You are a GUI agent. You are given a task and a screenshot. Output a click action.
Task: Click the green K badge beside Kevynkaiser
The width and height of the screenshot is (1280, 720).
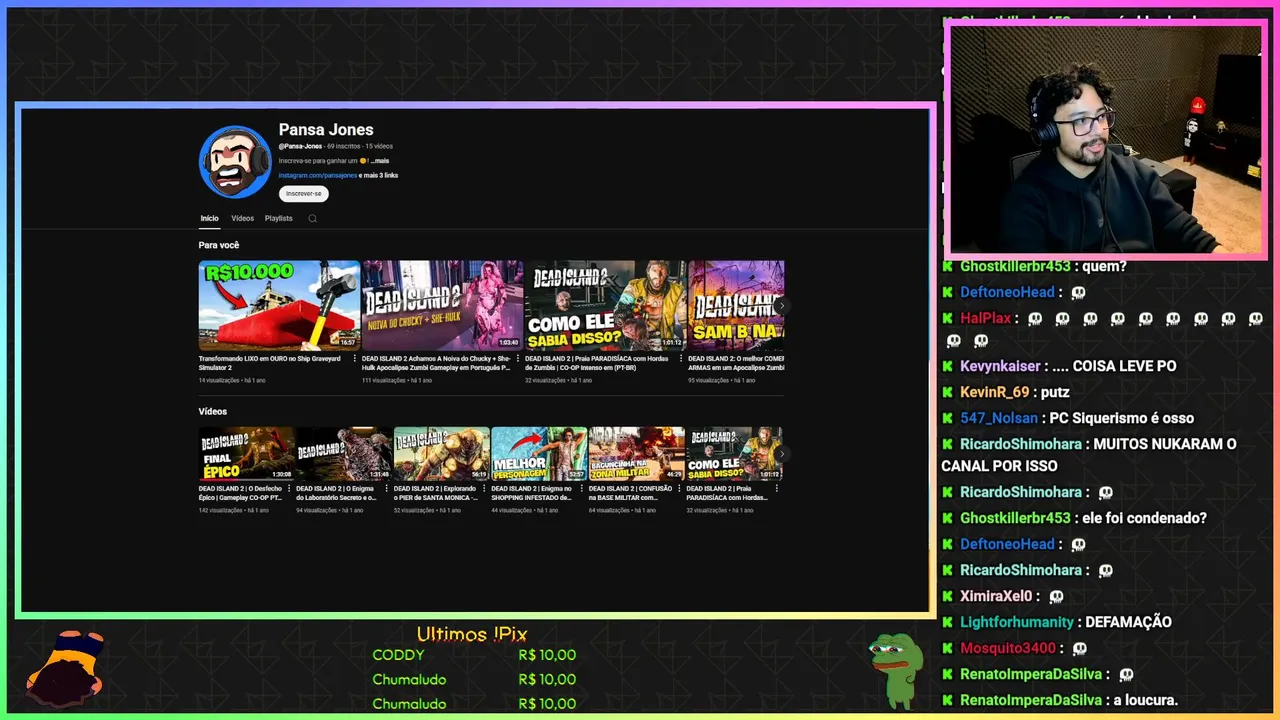click(947, 366)
